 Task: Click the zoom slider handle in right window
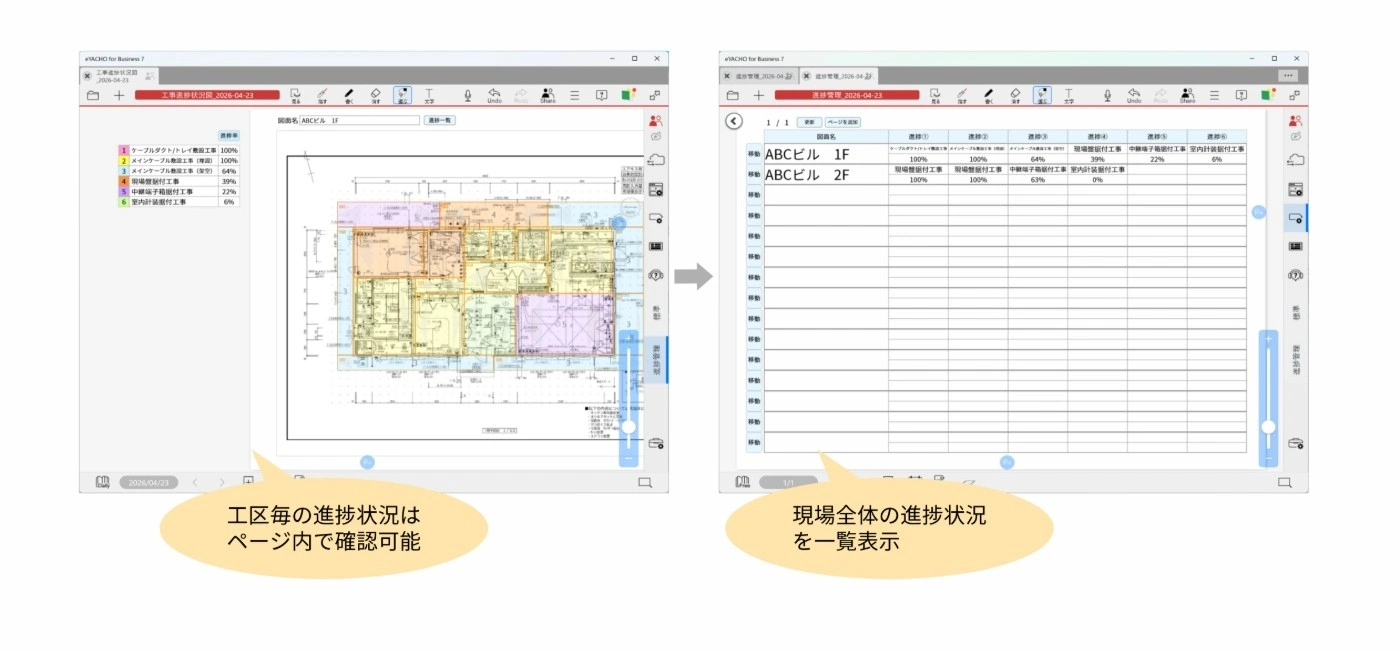click(1268, 427)
